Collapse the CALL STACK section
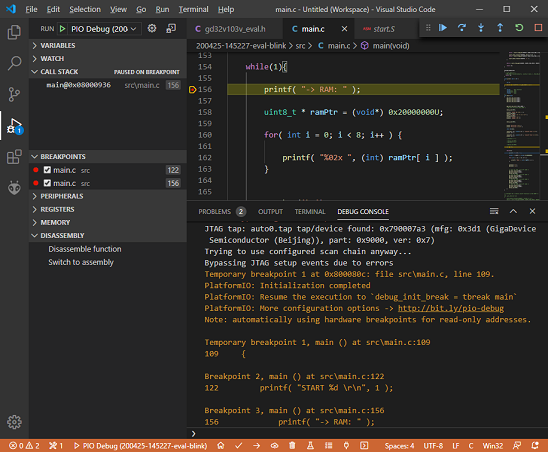 [x=108, y=72]
